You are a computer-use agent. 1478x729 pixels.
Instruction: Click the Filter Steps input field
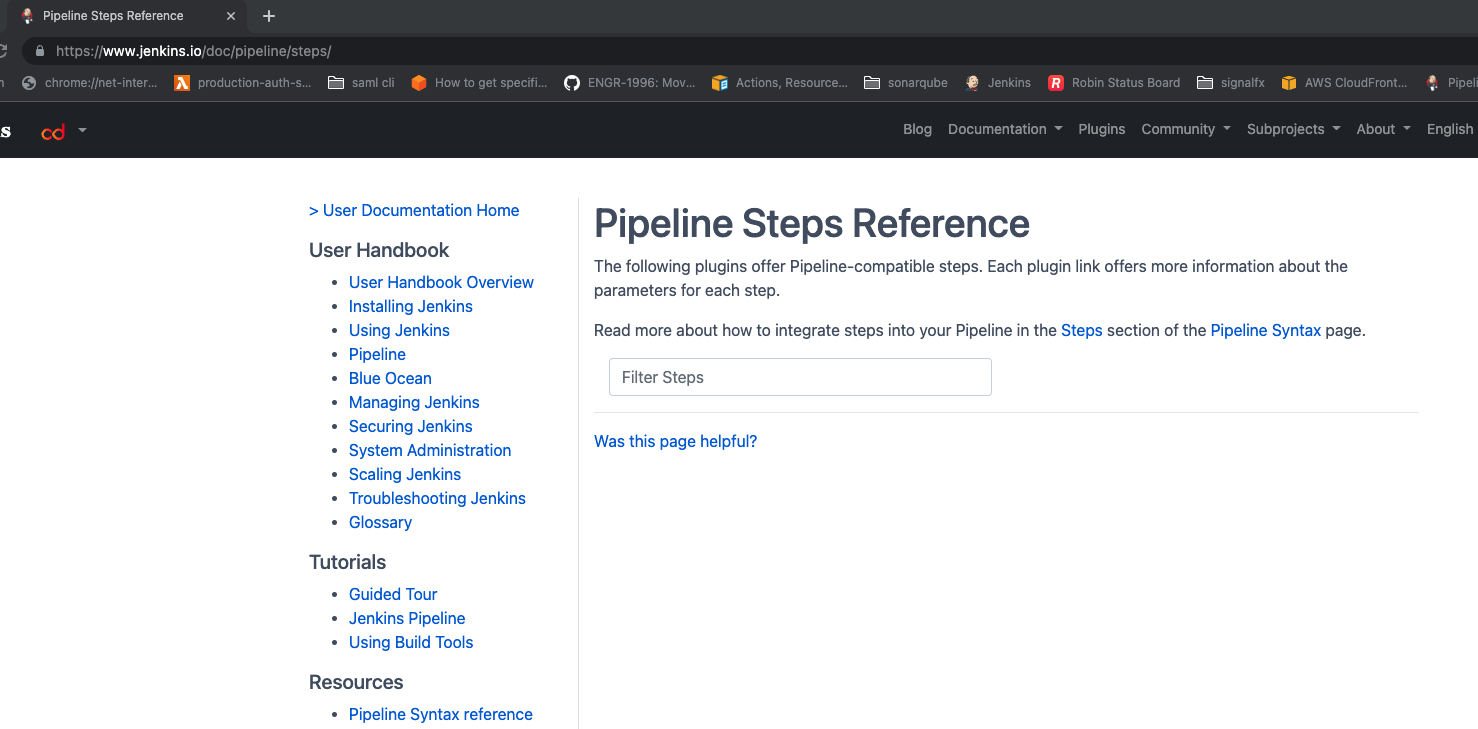click(799, 377)
